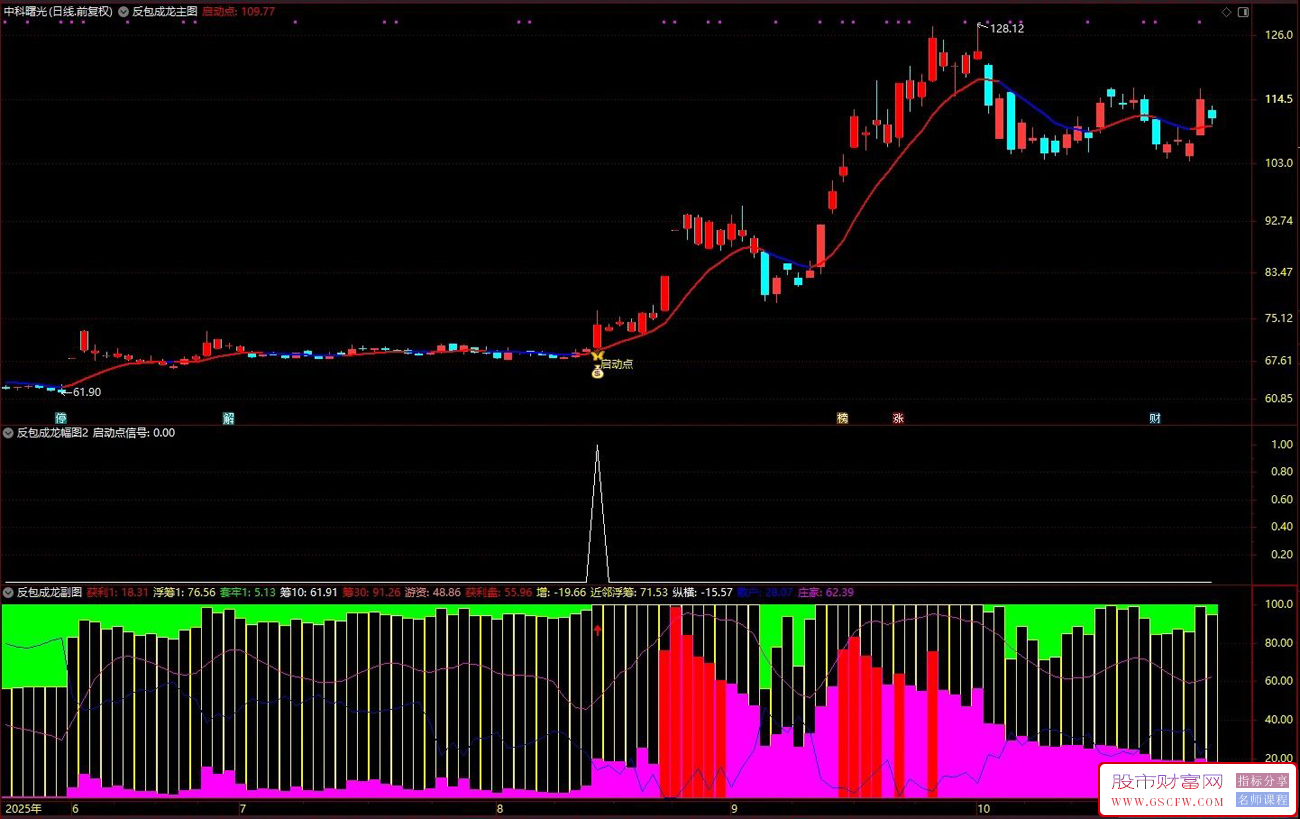Image resolution: width=1300 pixels, height=819 pixels.
Task: Click the stock title 中科曙光(日线,前复权)
Action: click(58, 12)
